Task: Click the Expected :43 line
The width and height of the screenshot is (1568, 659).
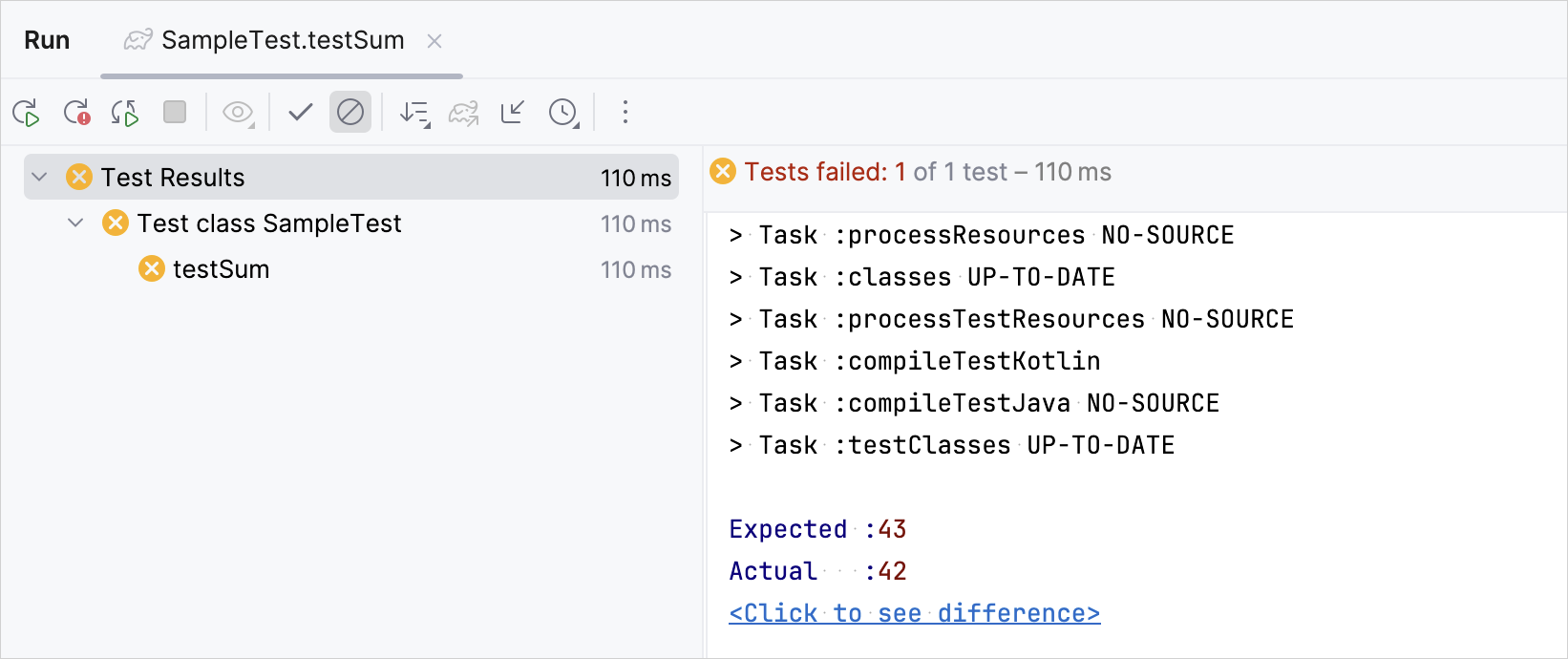Action: tap(817, 528)
